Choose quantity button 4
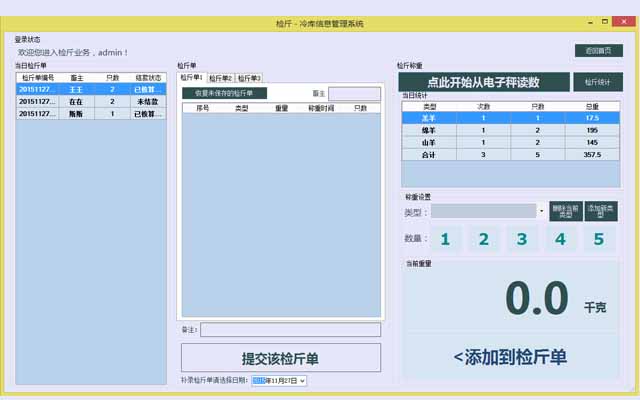 click(x=560, y=239)
